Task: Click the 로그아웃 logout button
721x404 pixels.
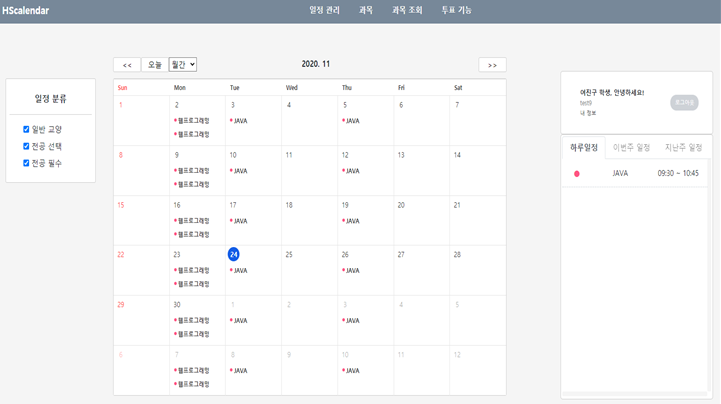Action: (684, 102)
